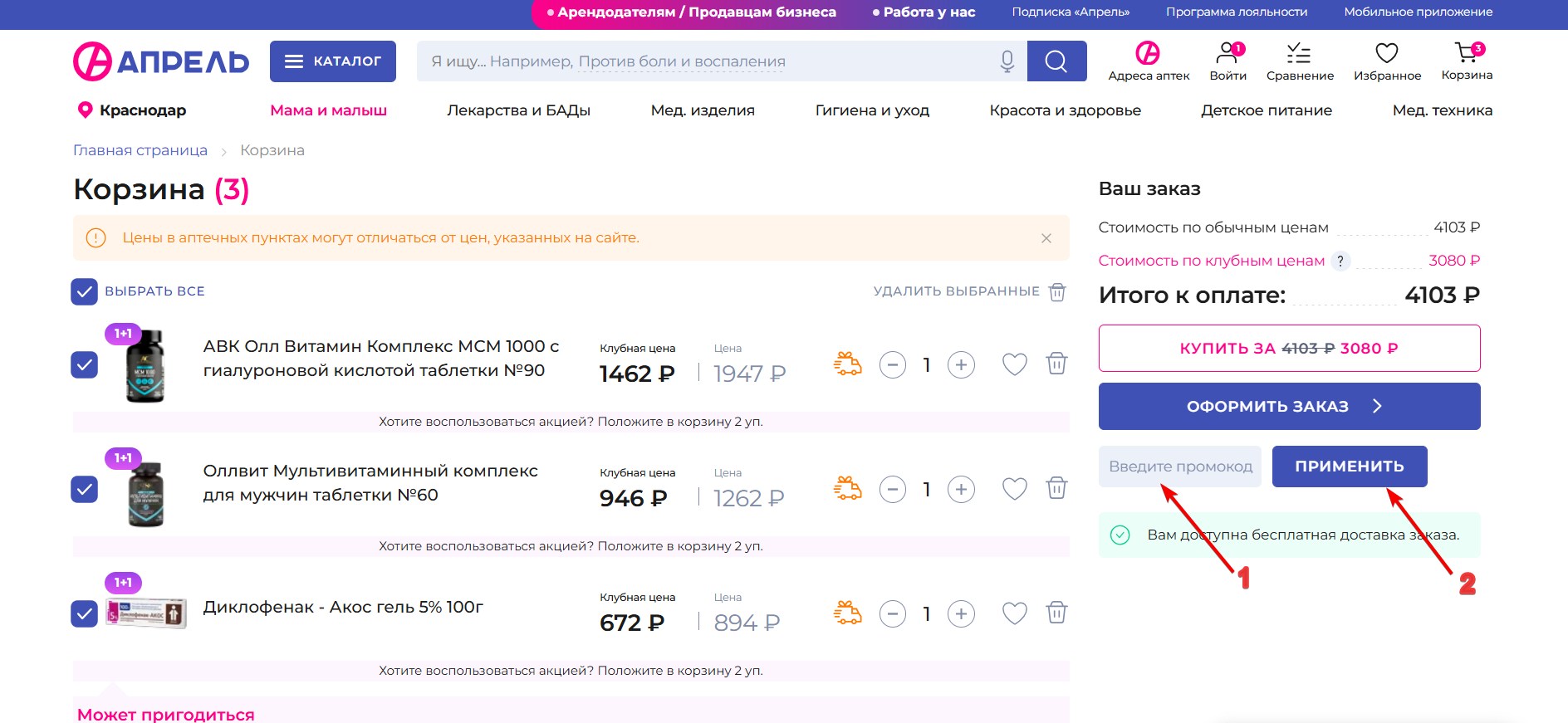Toggle the ВЫБРАТЬ ВСЕ checkbox
1568x723 pixels.
click(x=85, y=291)
